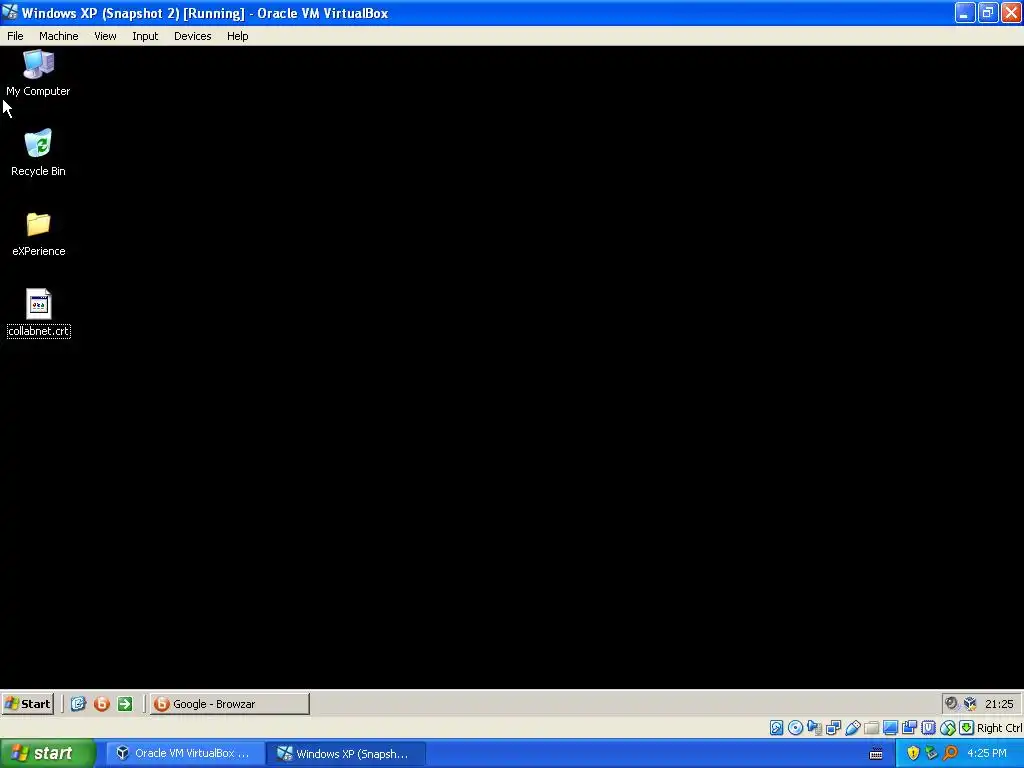Click the guest classic Start button
1024x768 pixels.
pyautogui.click(x=27, y=703)
